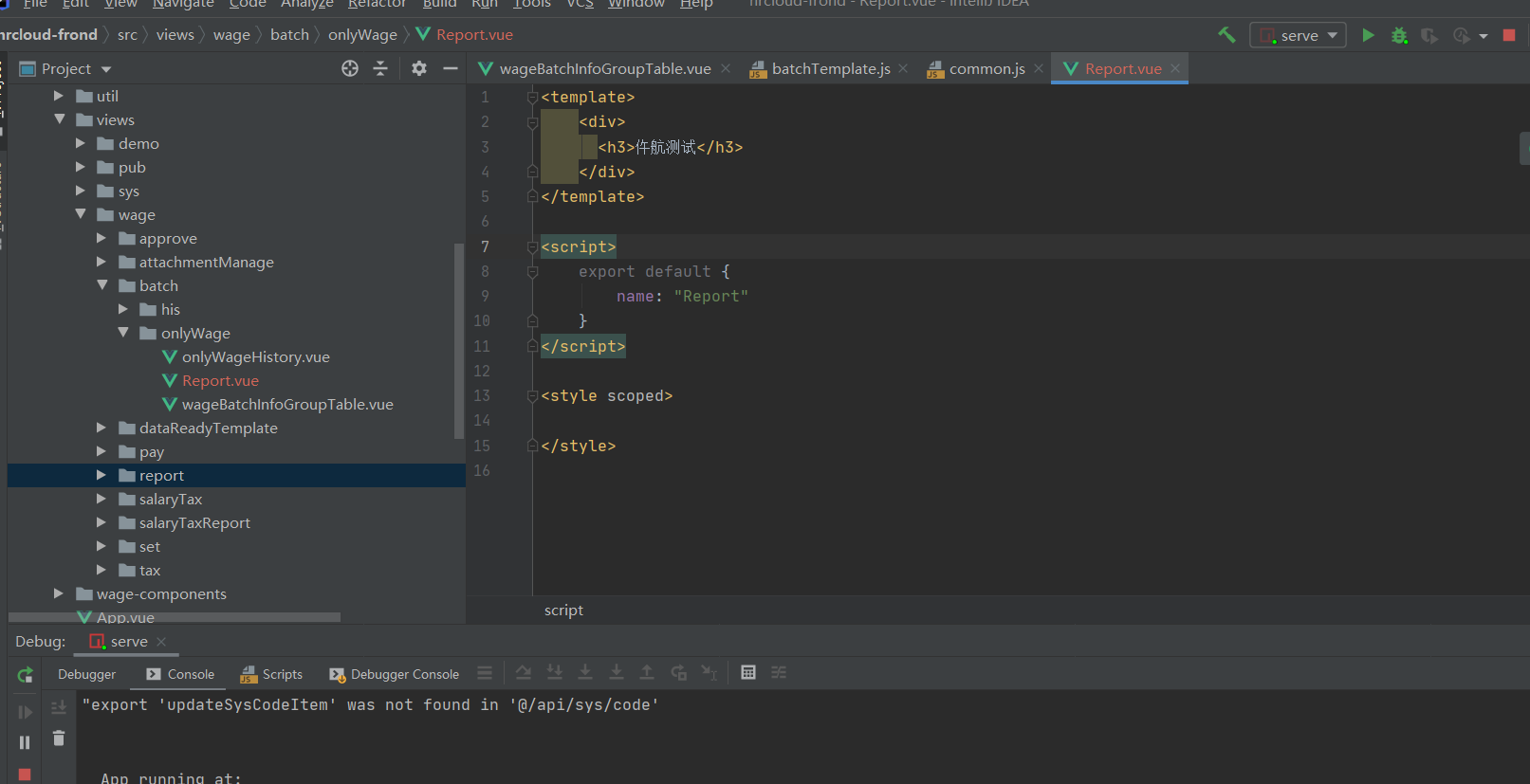Open the onlyWageHistory.vue file in the tree
1530x784 pixels.
(x=255, y=357)
